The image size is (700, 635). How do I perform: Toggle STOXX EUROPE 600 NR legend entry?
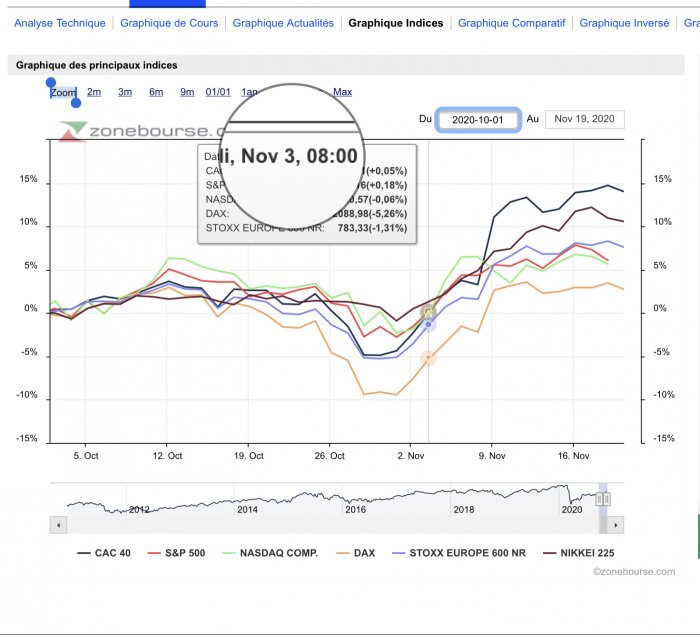coord(459,553)
